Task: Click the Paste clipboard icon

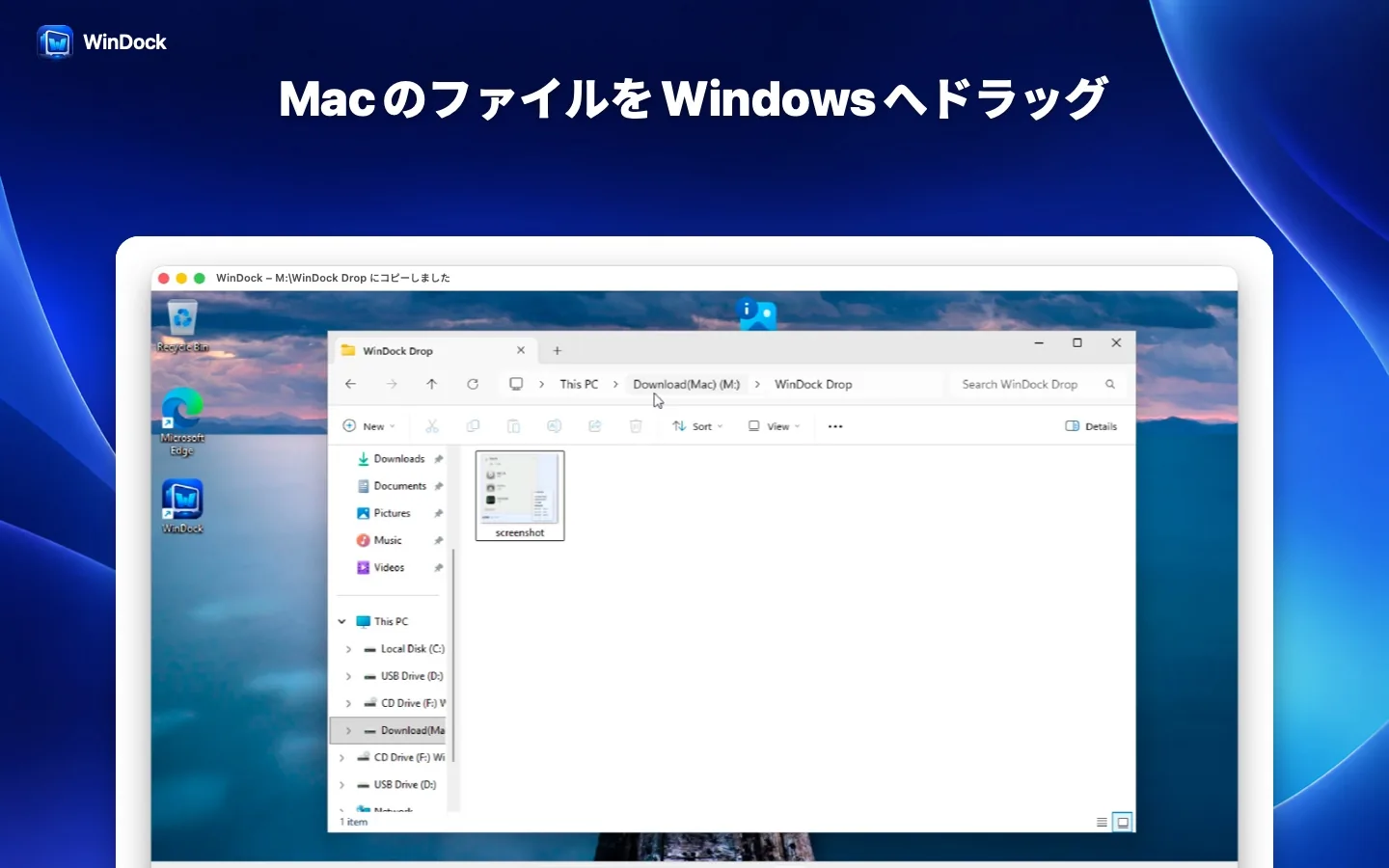Action: coord(513,426)
